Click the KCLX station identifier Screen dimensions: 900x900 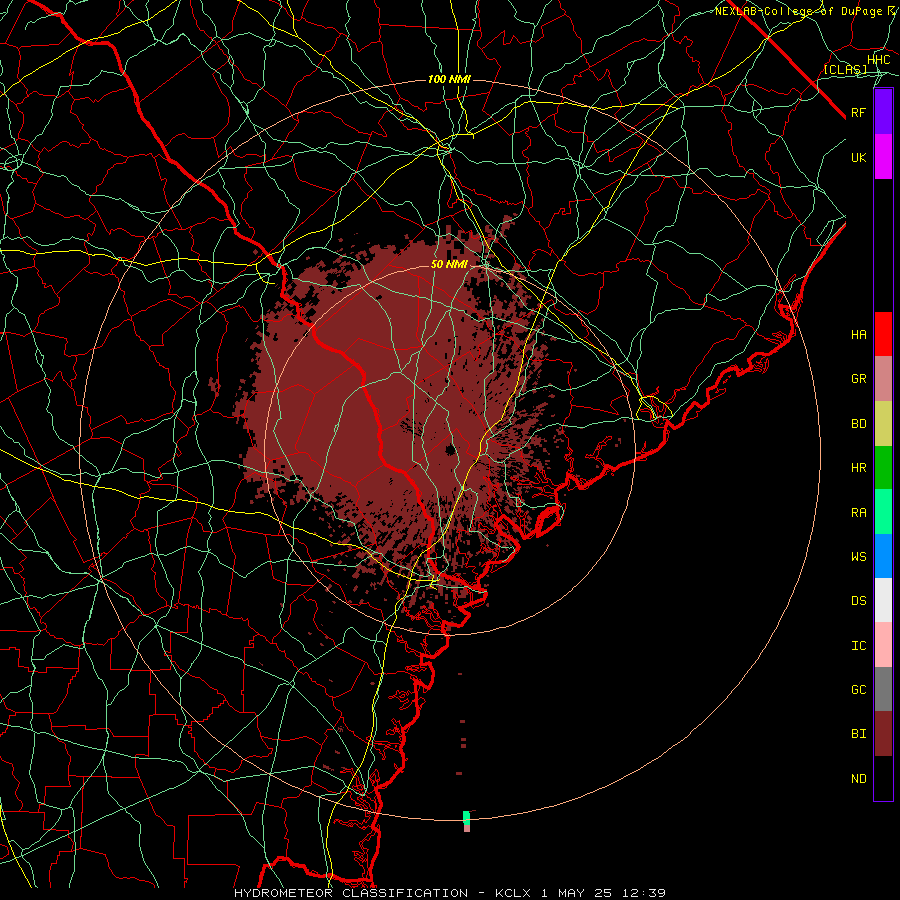[x=513, y=893]
